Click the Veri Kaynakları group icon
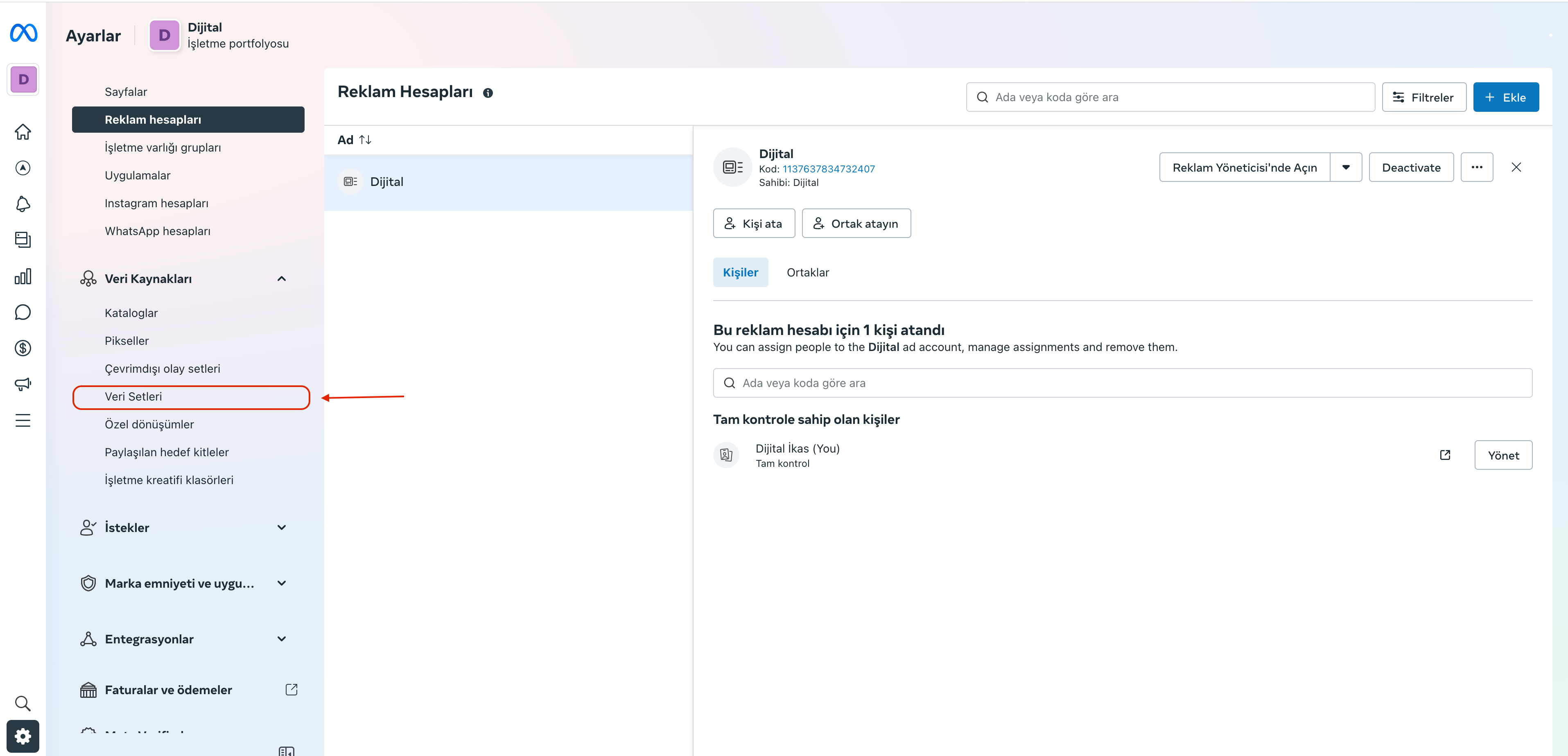 (88, 279)
